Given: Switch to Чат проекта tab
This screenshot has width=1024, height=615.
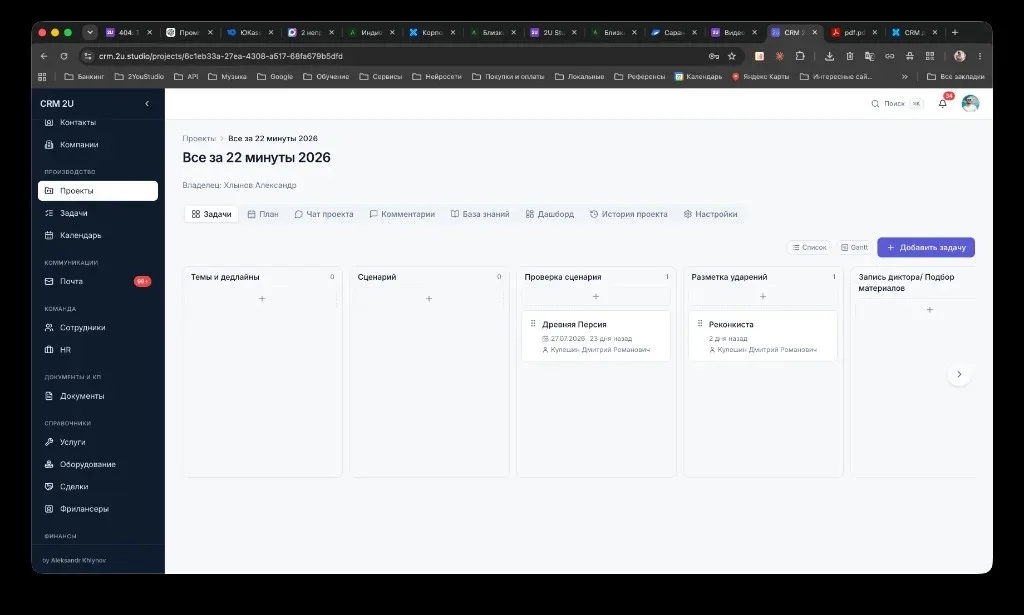Looking at the screenshot, I should point(324,214).
